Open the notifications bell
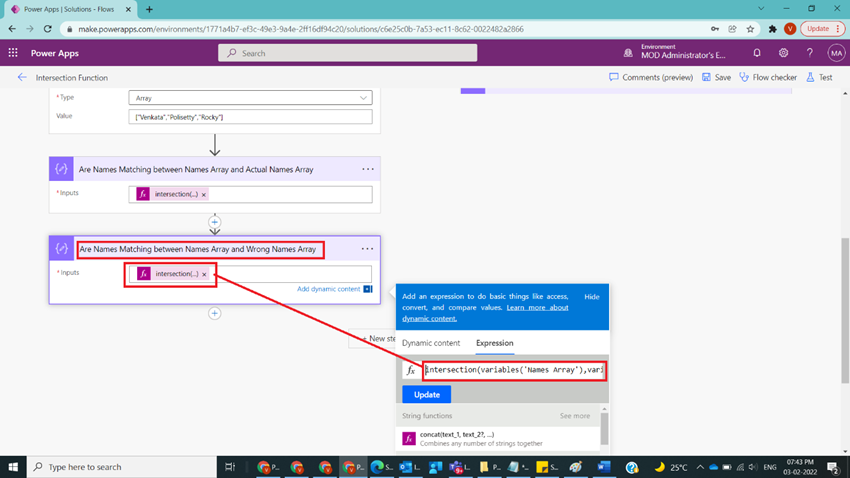This screenshot has height=478, width=850. (x=757, y=53)
